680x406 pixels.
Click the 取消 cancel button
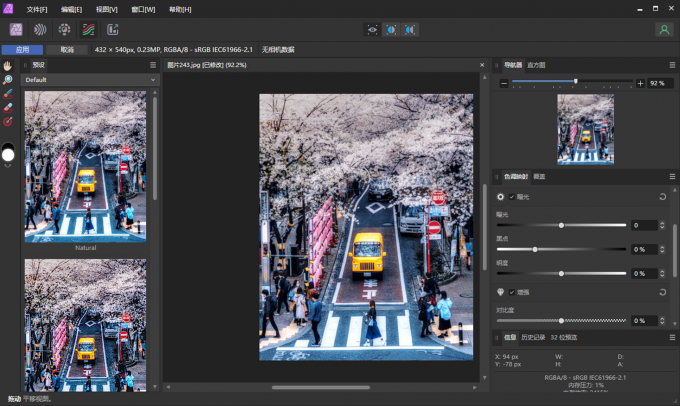tap(67, 50)
